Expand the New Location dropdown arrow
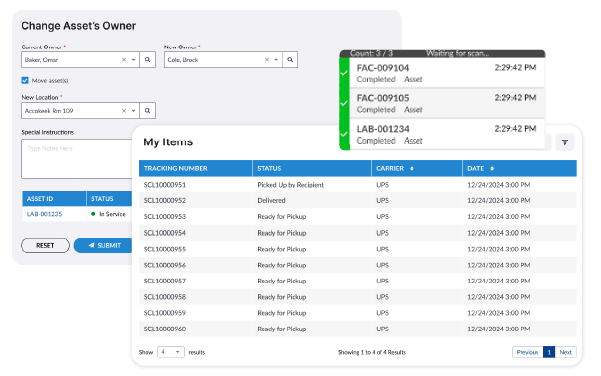Screen dimensions: 601x376 pyautogui.click(x=133, y=111)
